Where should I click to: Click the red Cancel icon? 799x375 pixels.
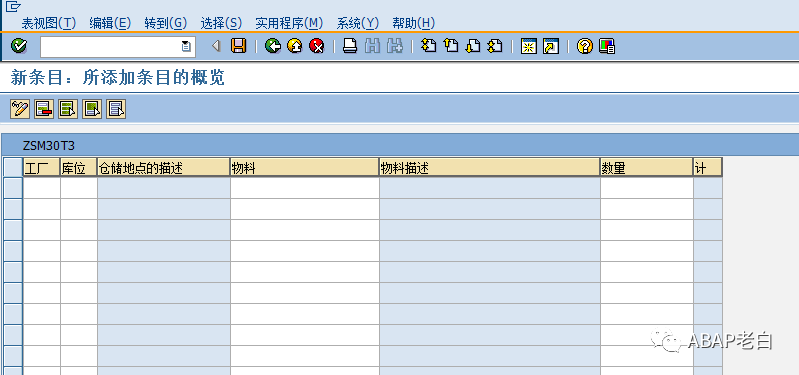tap(317, 46)
